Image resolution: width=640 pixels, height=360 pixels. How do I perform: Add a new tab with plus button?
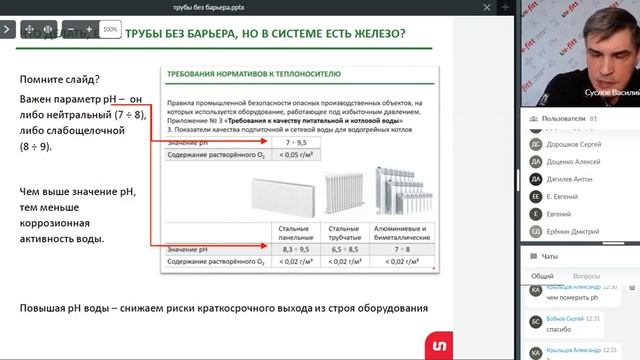(505, 7)
